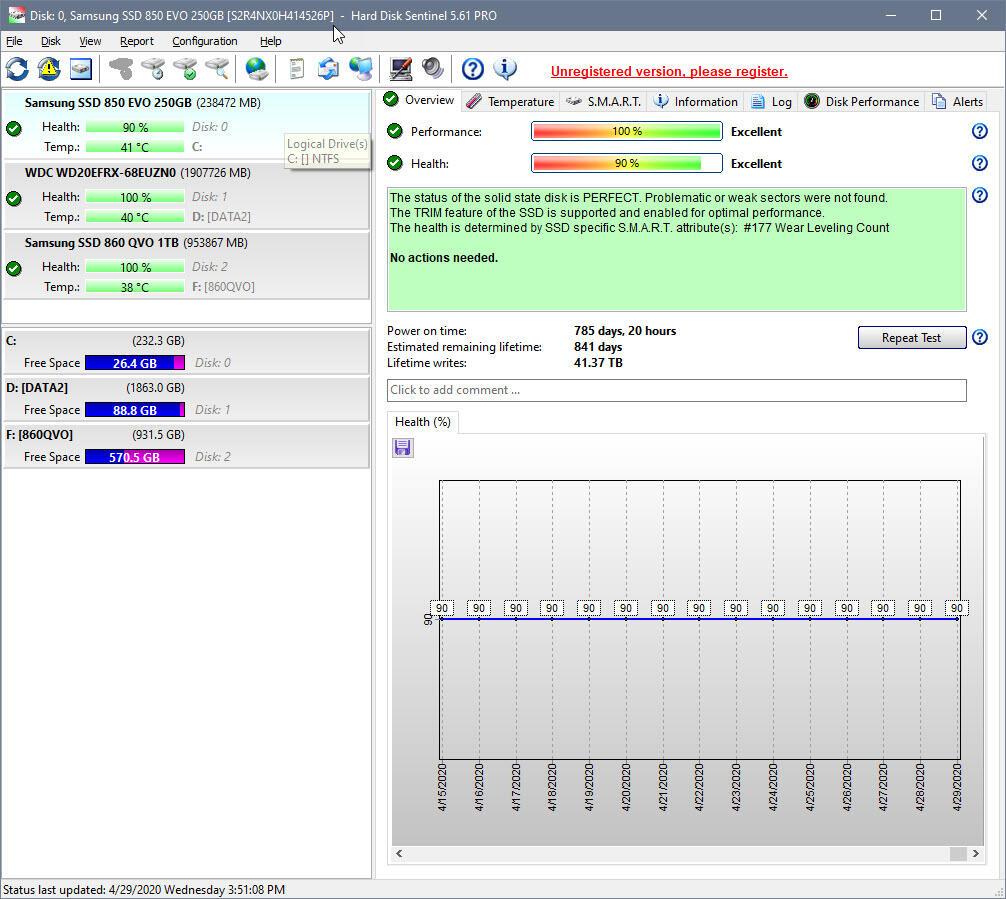Open the Disk menu
This screenshot has height=899, width=1006.
[x=50, y=41]
